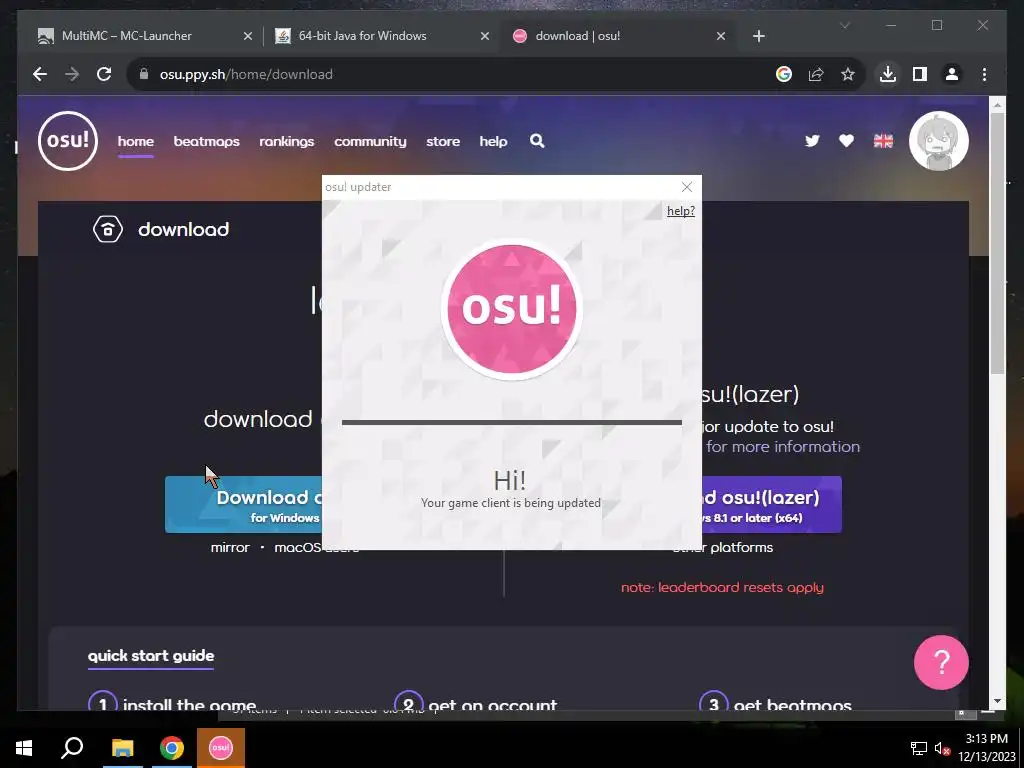Viewport: 1024px width, 768px height.
Task: Select the download | osu! tab
Action: pyautogui.click(x=619, y=36)
